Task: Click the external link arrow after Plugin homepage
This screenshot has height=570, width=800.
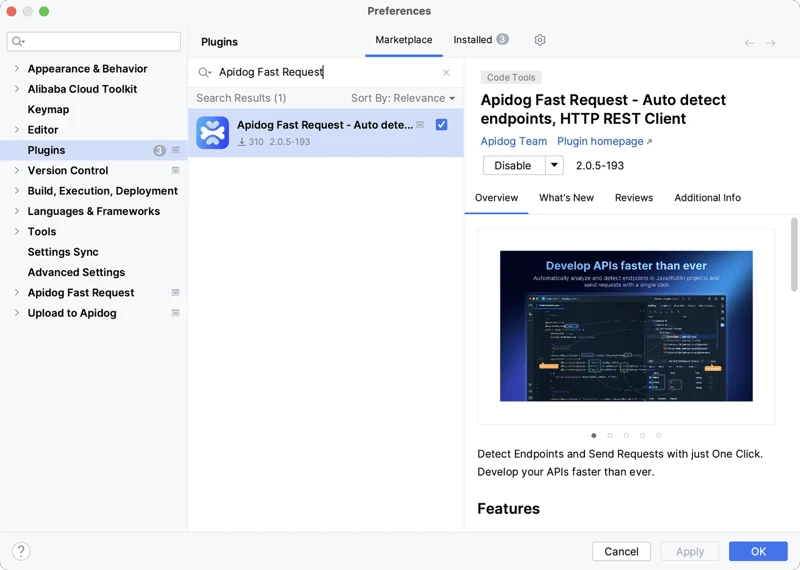Action: coord(649,142)
